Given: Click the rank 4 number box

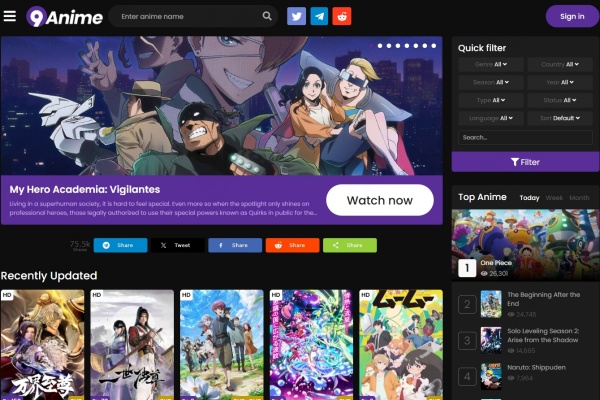Looking at the screenshot, I should tap(467, 377).
